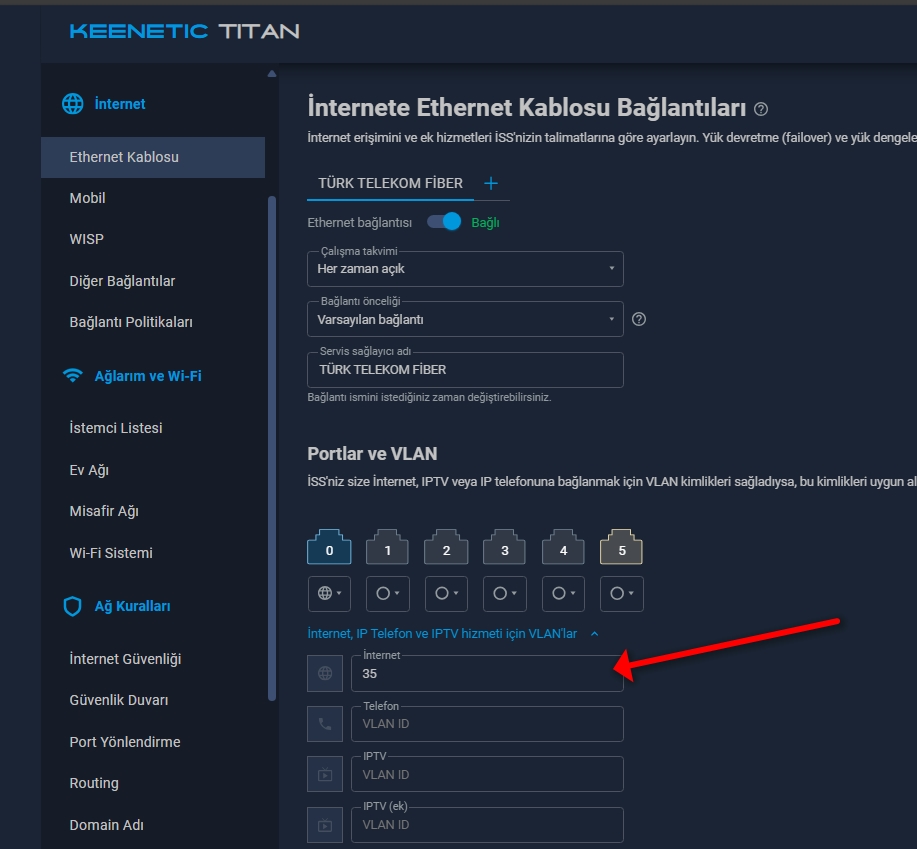This screenshot has width=917, height=849.
Task: Select TÜRK TELEKOM FİBER tab
Action: 390,184
